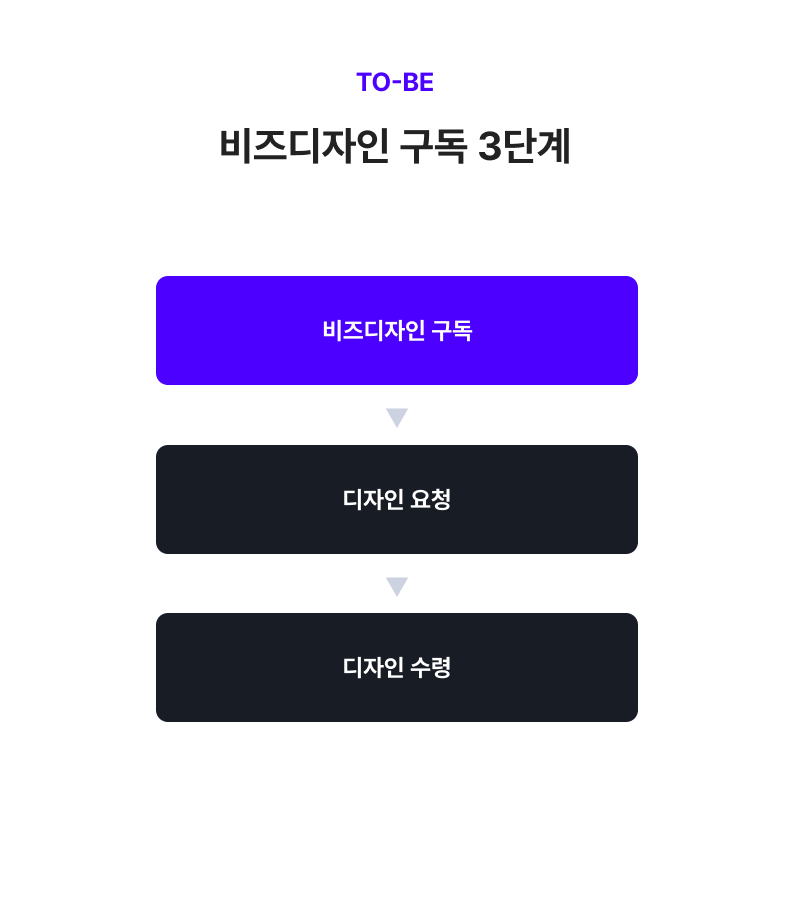Select the dark 디자인 요청 step box
The height and width of the screenshot is (906, 794).
point(396,499)
